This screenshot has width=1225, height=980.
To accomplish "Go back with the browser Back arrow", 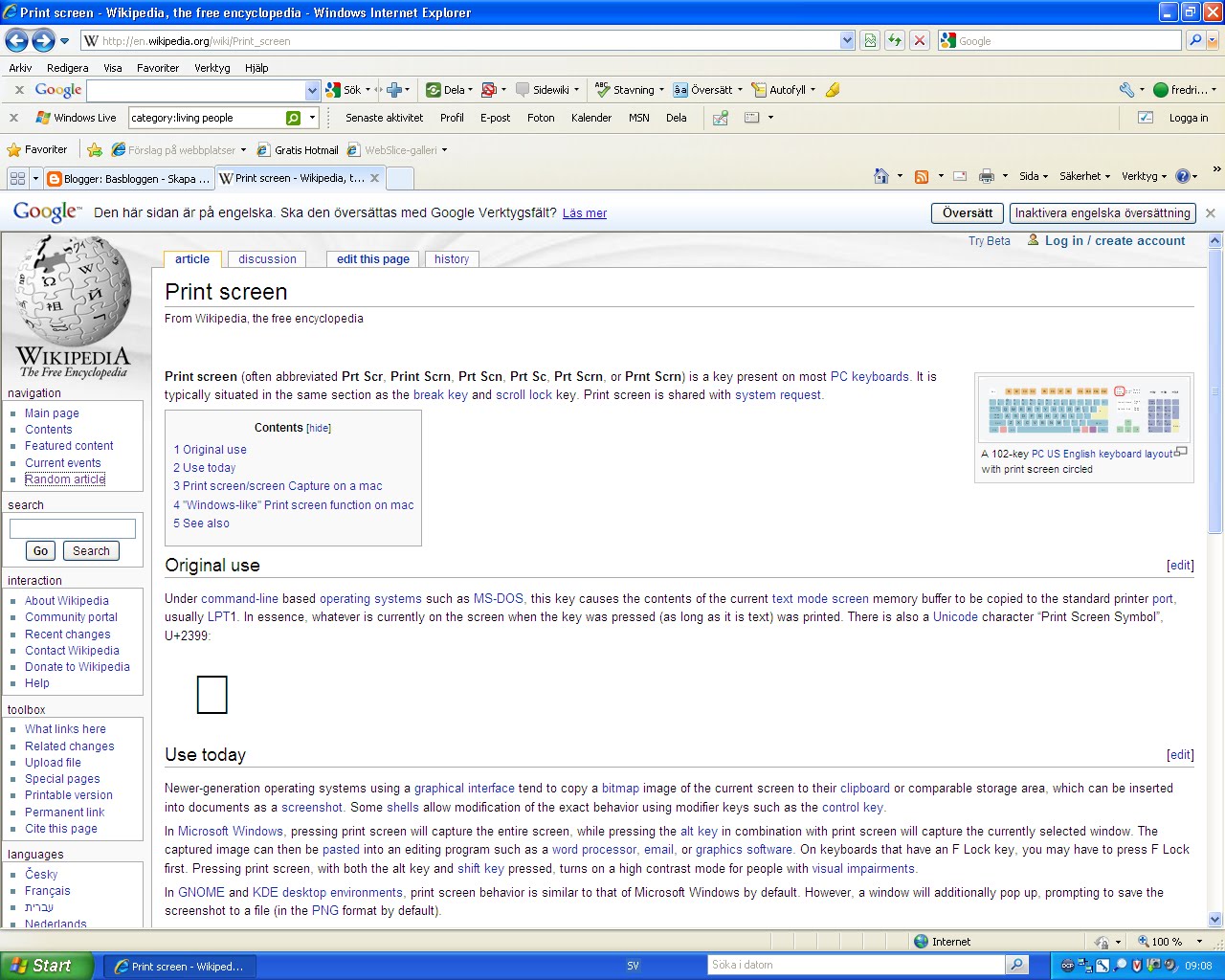I will tap(16, 40).
